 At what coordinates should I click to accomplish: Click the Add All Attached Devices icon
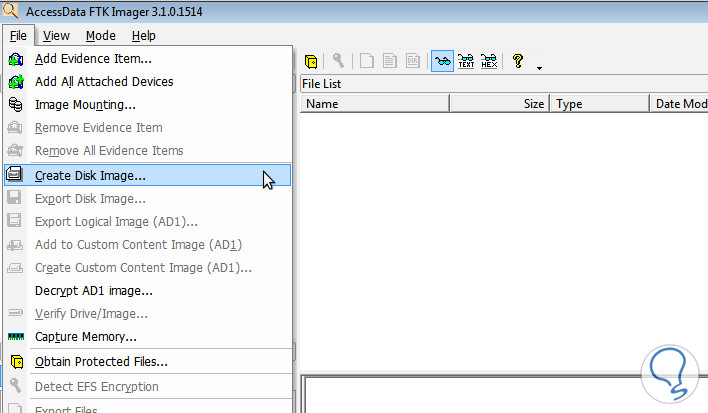[x=15, y=82]
